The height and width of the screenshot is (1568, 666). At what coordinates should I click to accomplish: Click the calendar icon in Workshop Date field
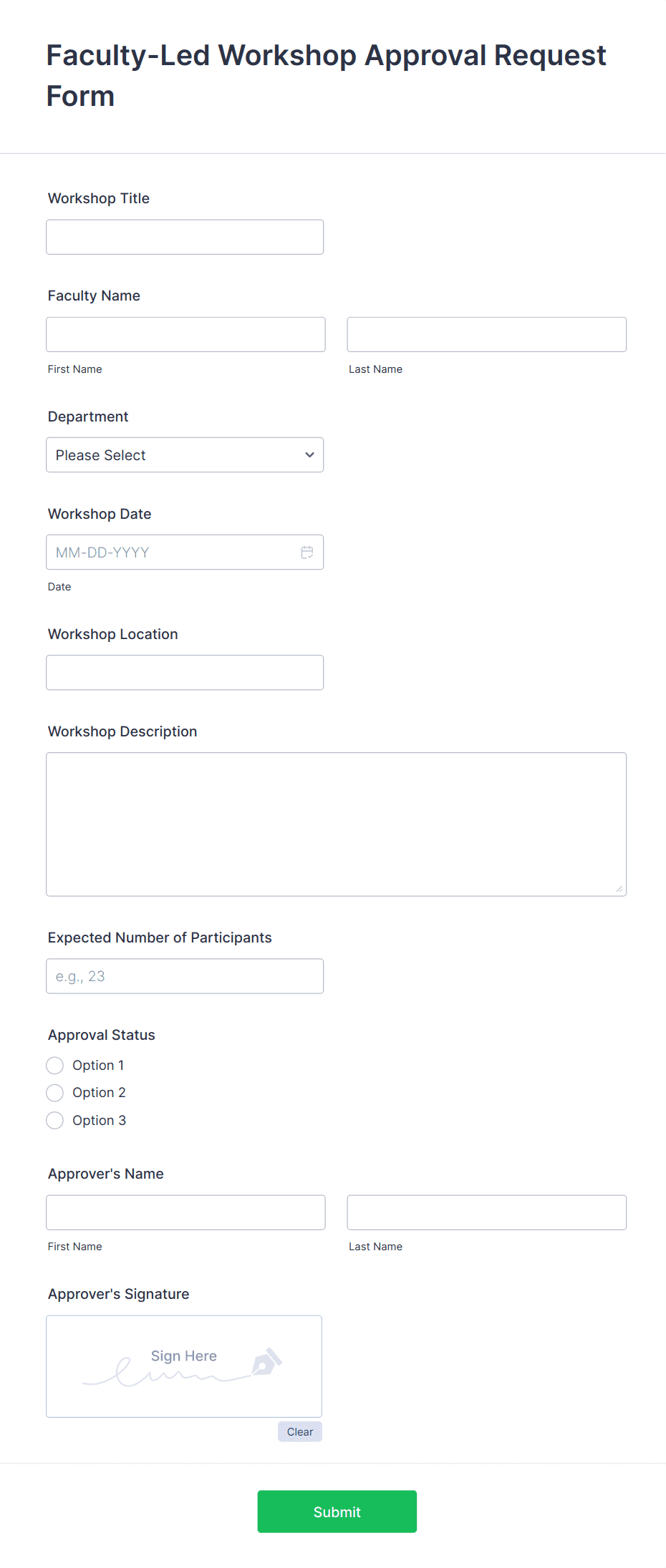307,552
